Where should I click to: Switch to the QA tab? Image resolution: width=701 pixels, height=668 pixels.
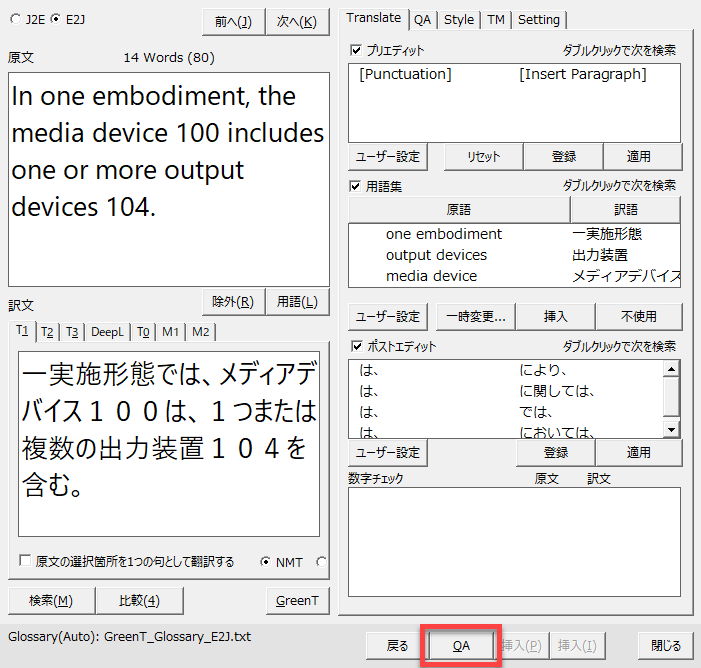point(422,19)
